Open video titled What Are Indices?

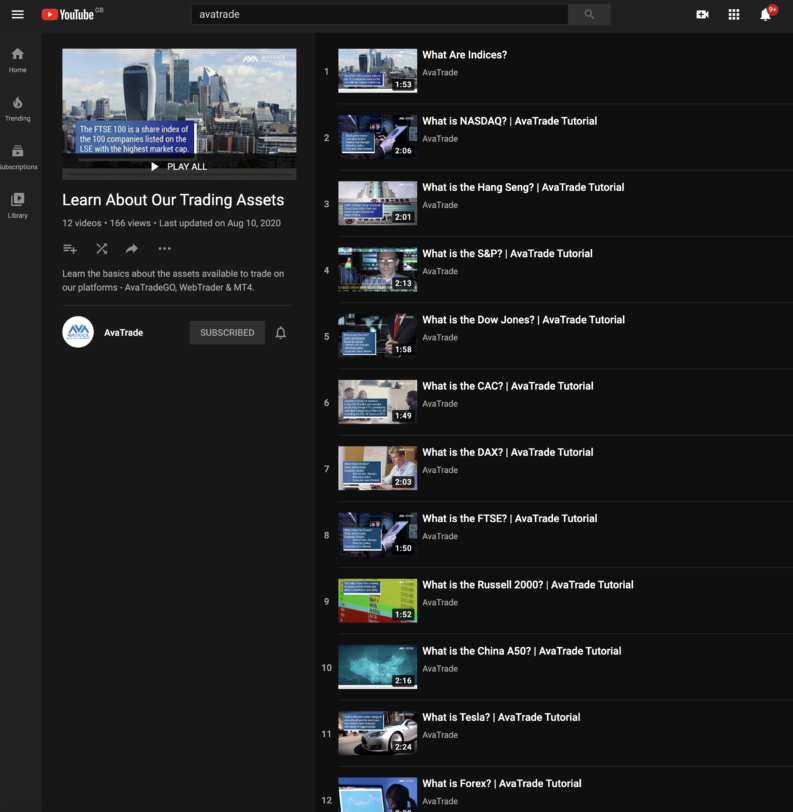(x=464, y=55)
